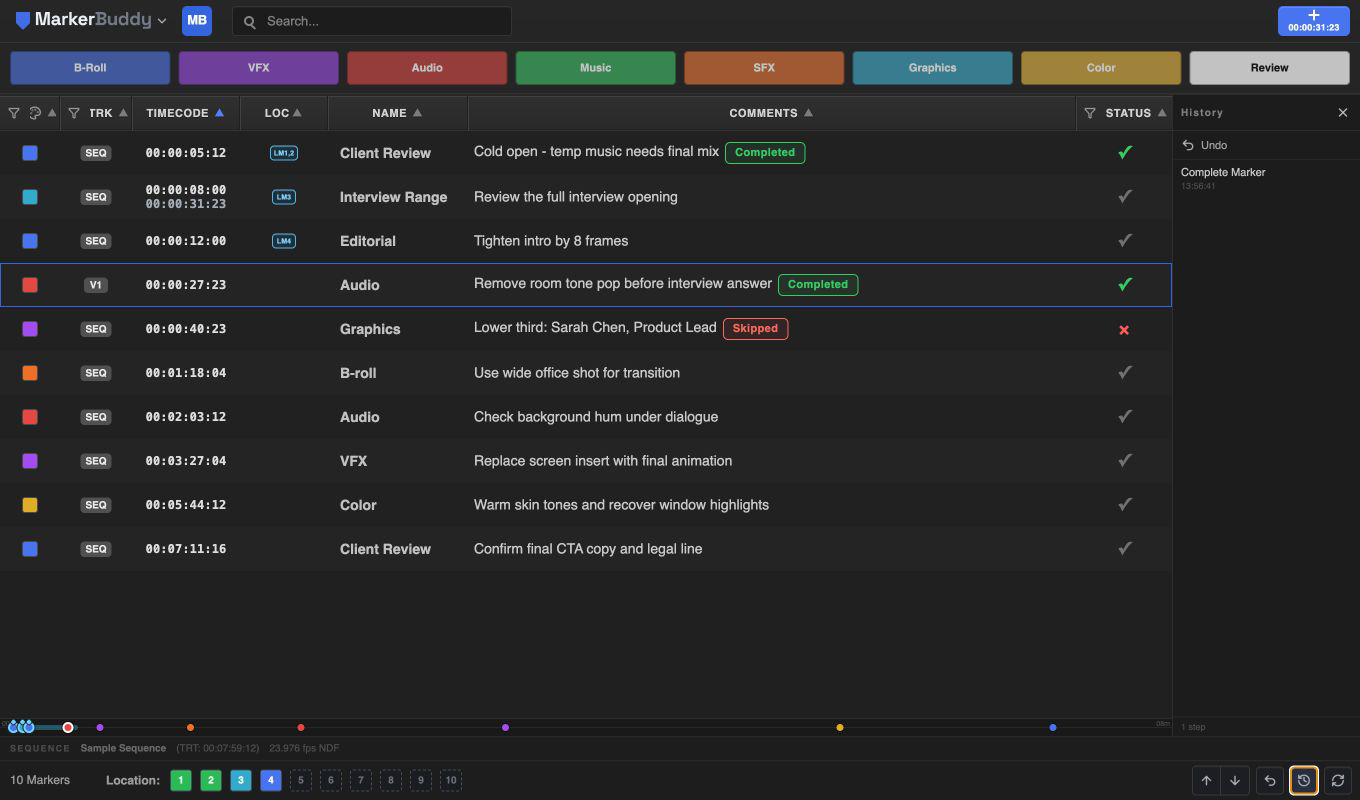Screen dimensions: 1360x800
Task: Toggle status checkmark for the B-roll row
Action: tap(1125, 373)
